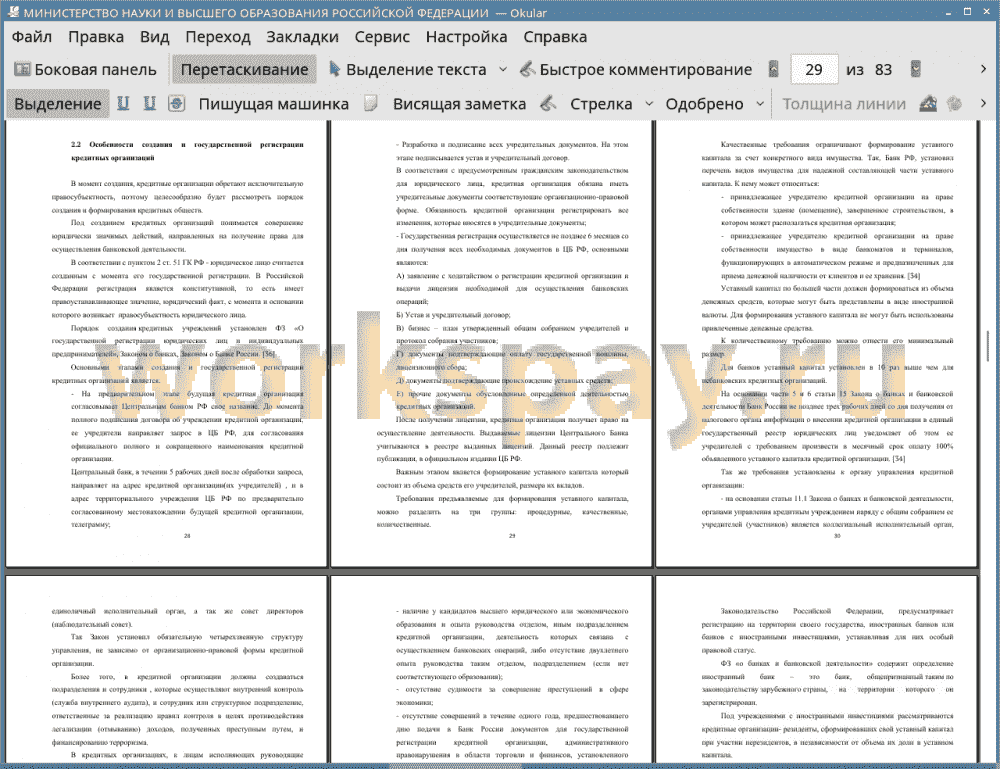Click the Okular app icon in the title bar
Screen dimensions: 1000x769
click(x=12, y=11)
